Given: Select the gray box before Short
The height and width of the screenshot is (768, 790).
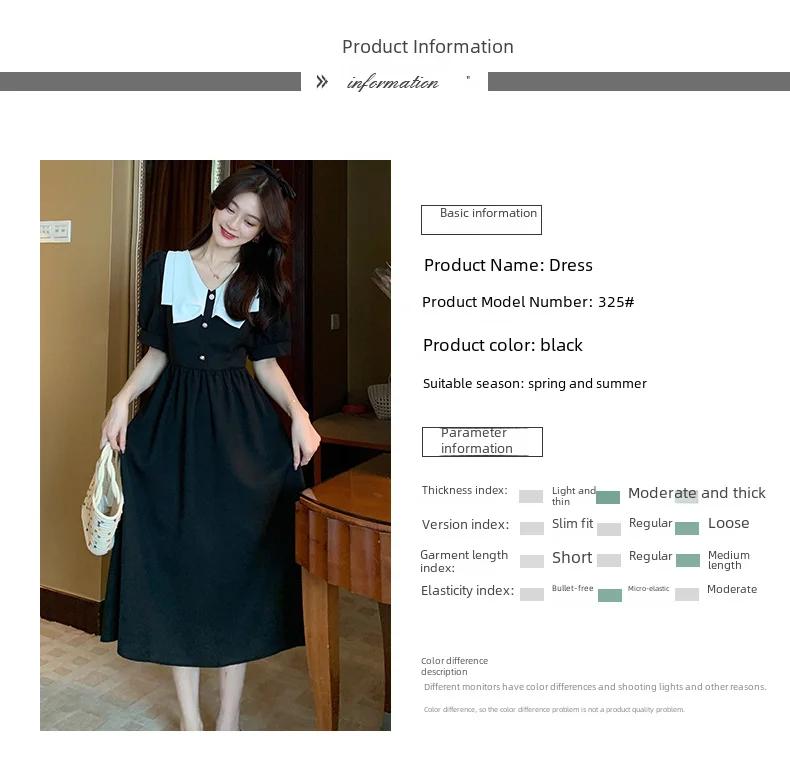Looking at the screenshot, I should click(x=532, y=561).
